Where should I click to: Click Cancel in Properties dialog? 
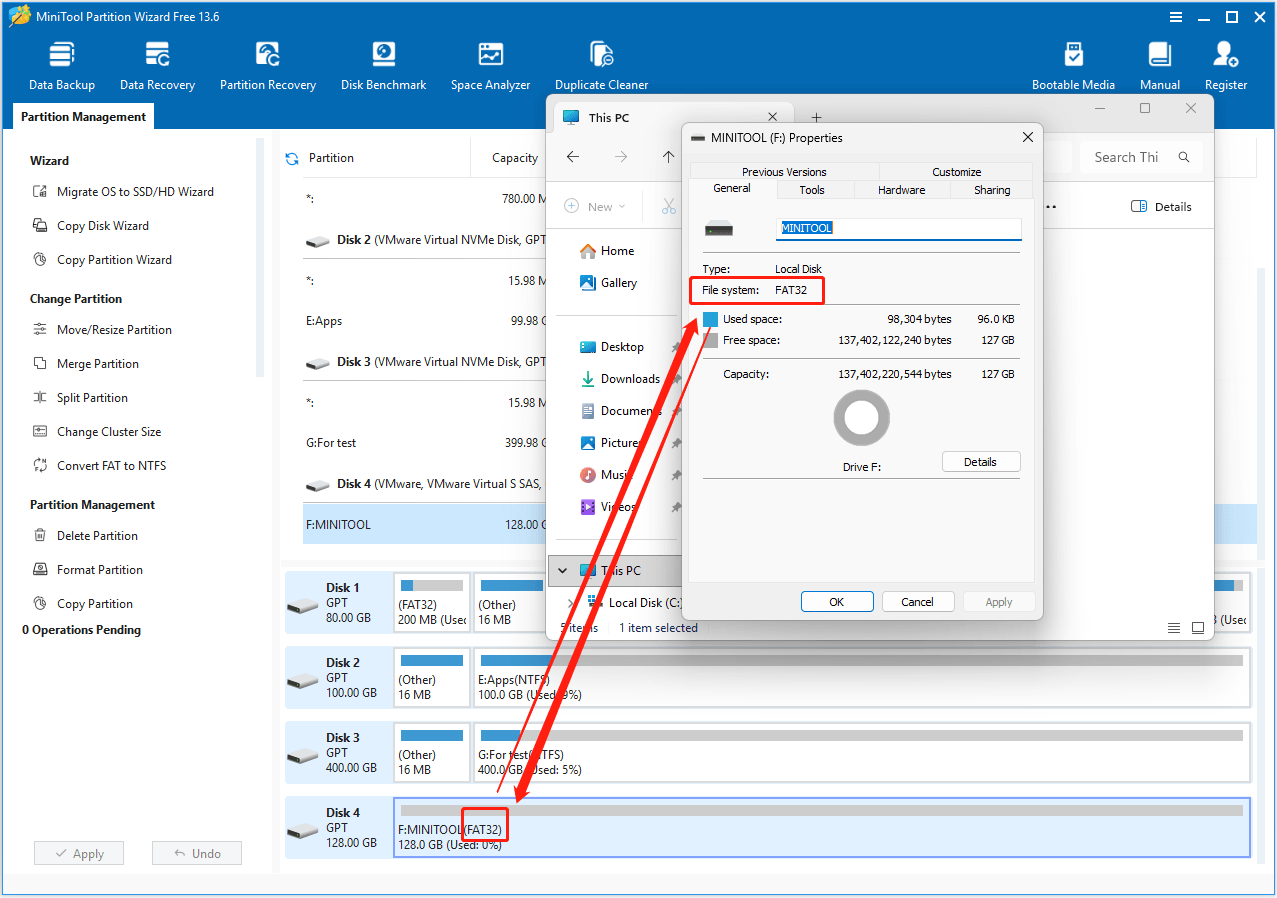point(917,602)
